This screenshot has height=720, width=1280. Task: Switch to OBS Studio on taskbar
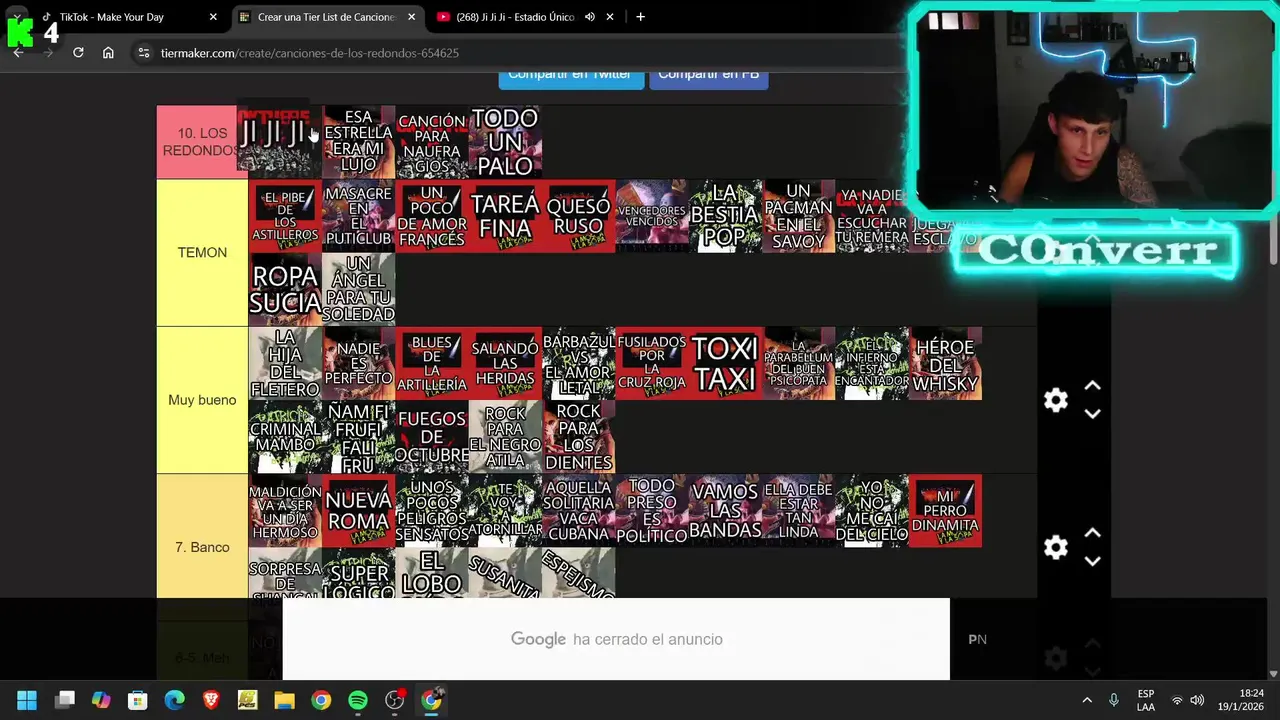(395, 700)
